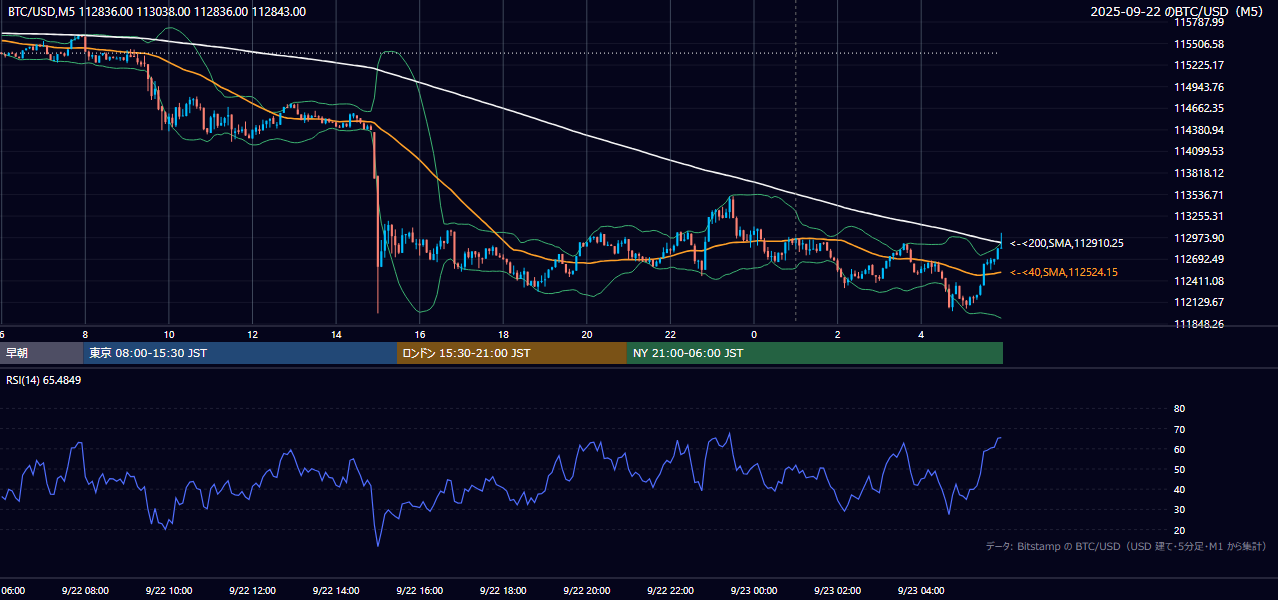Click the RSI level 40 label
Screen dimensions: 1278x600
[1179, 489]
